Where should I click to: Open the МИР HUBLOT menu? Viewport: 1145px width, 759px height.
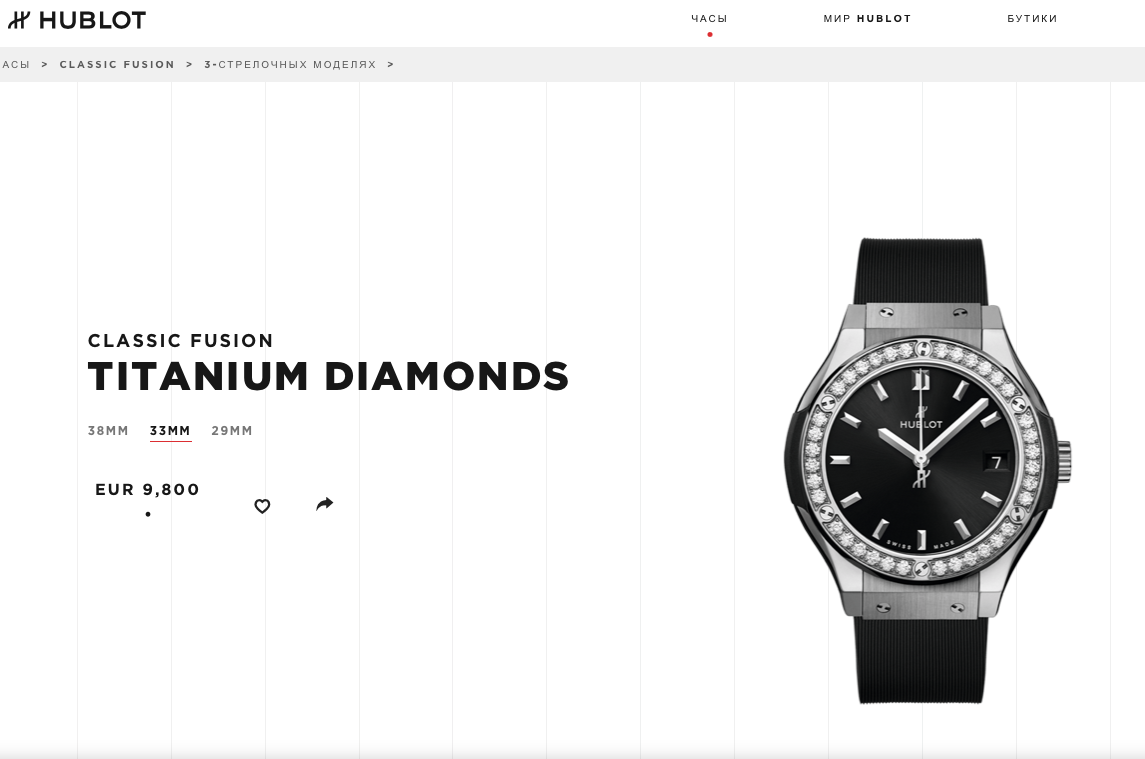pyautogui.click(x=868, y=18)
